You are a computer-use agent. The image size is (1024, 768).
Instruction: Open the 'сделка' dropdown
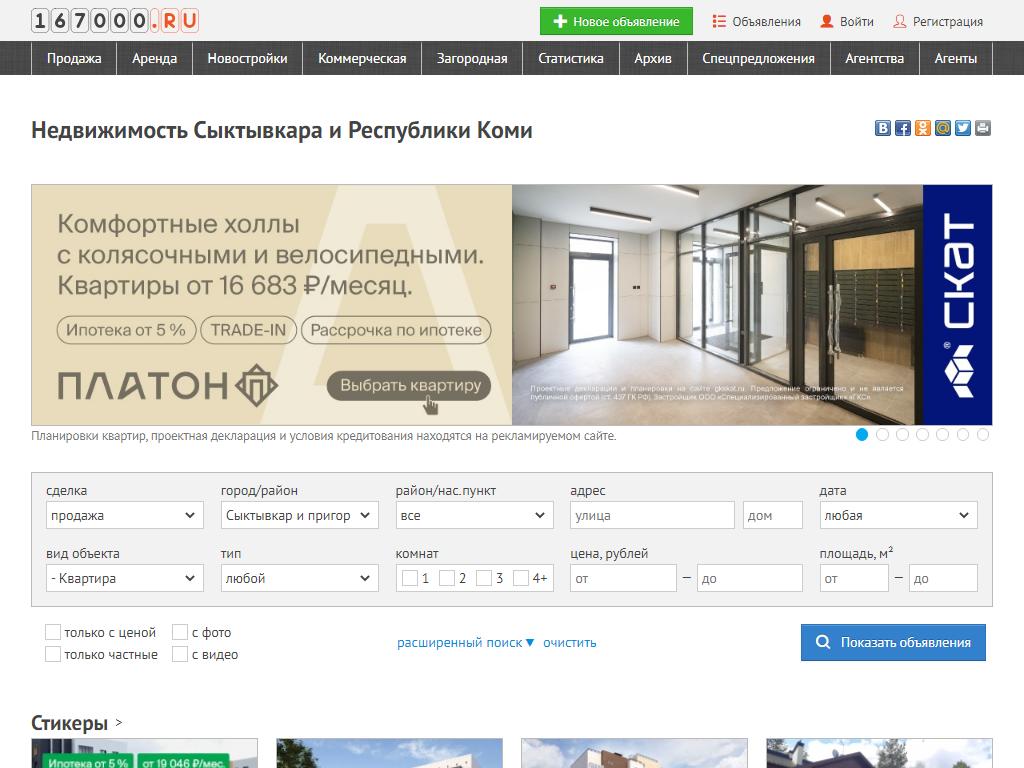coord(121,516)
